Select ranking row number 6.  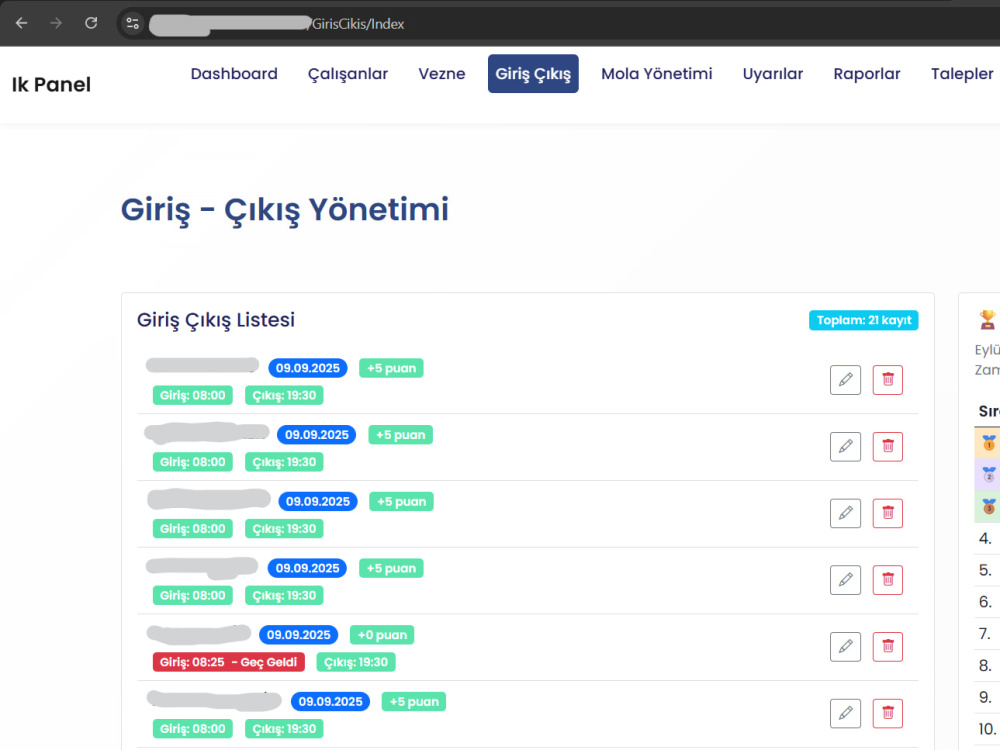click(987, 602)
